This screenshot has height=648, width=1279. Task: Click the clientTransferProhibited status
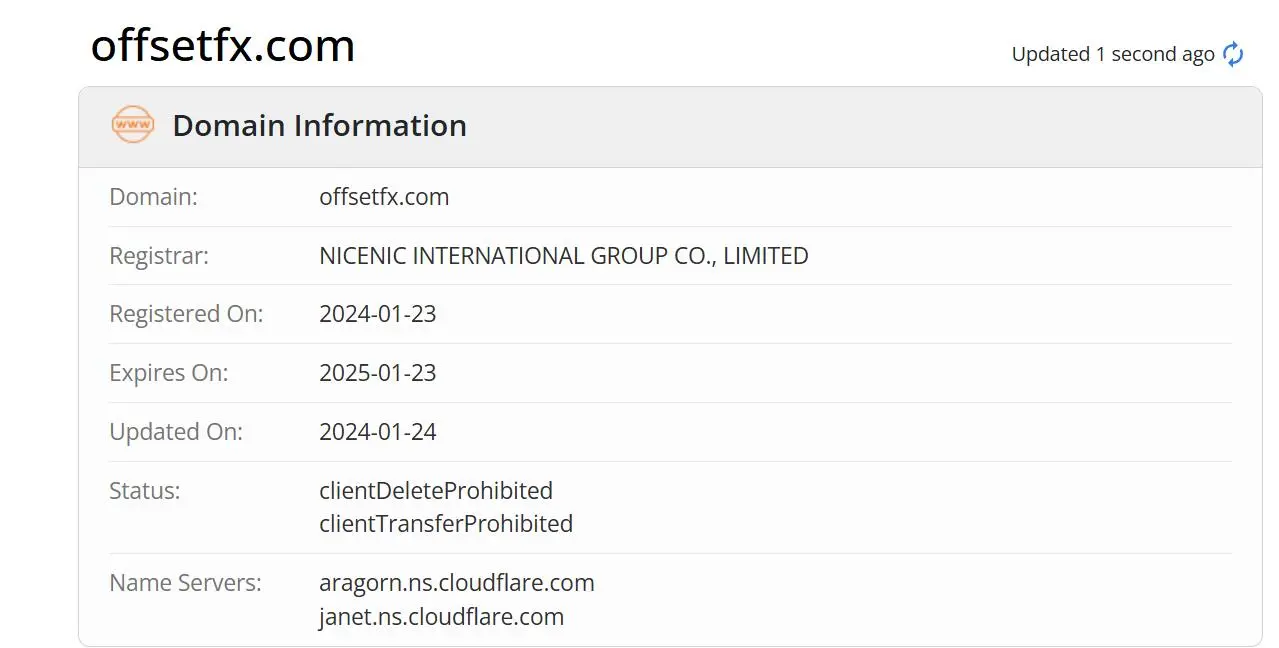tap(446, 524)
